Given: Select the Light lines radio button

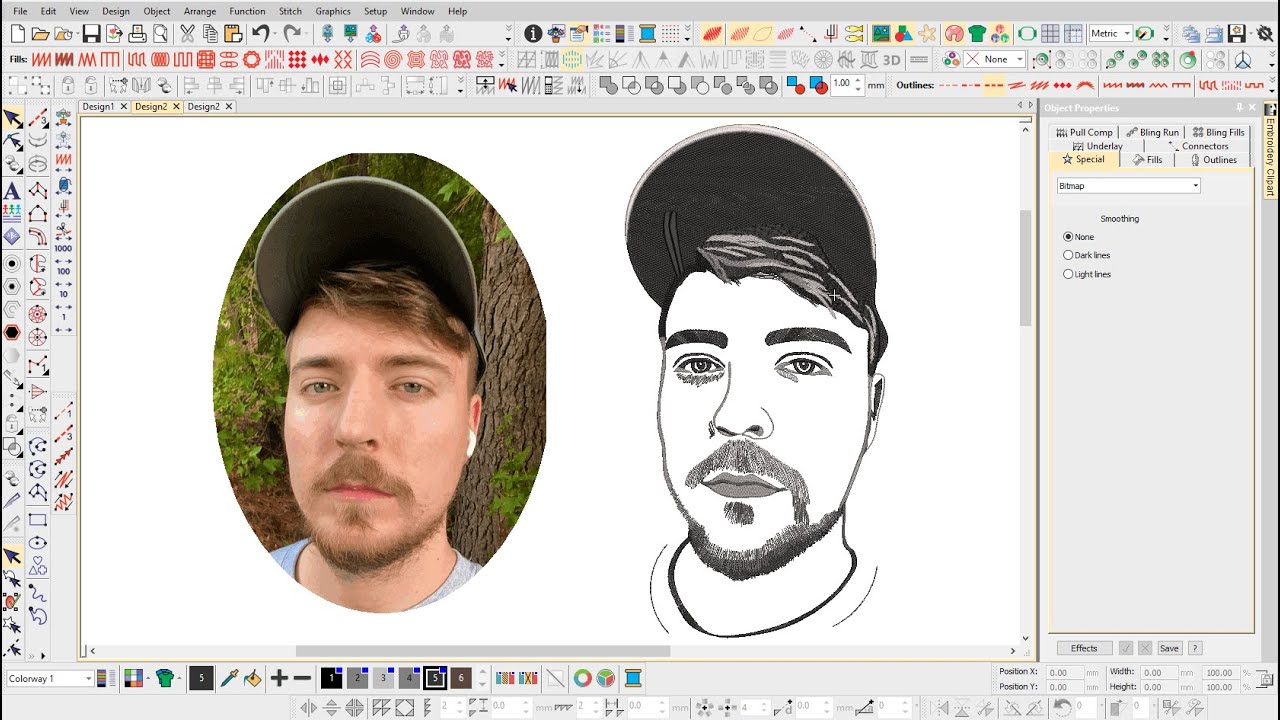Looking at the screenshot, I should pyautogui.click(x=1068, y=274).
